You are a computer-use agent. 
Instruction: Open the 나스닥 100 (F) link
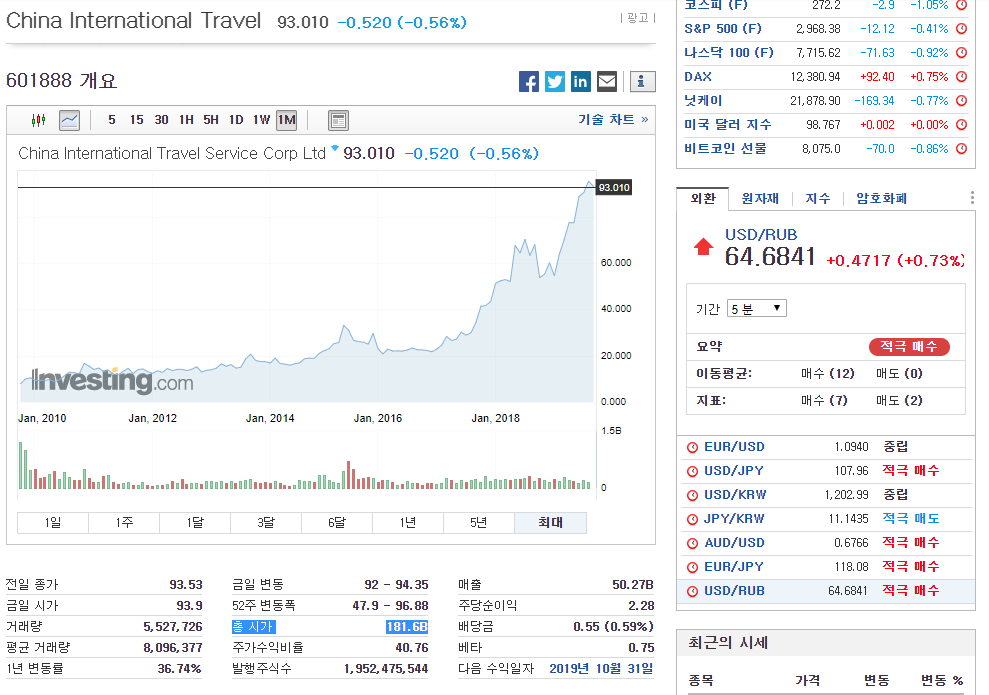(729, 53)
